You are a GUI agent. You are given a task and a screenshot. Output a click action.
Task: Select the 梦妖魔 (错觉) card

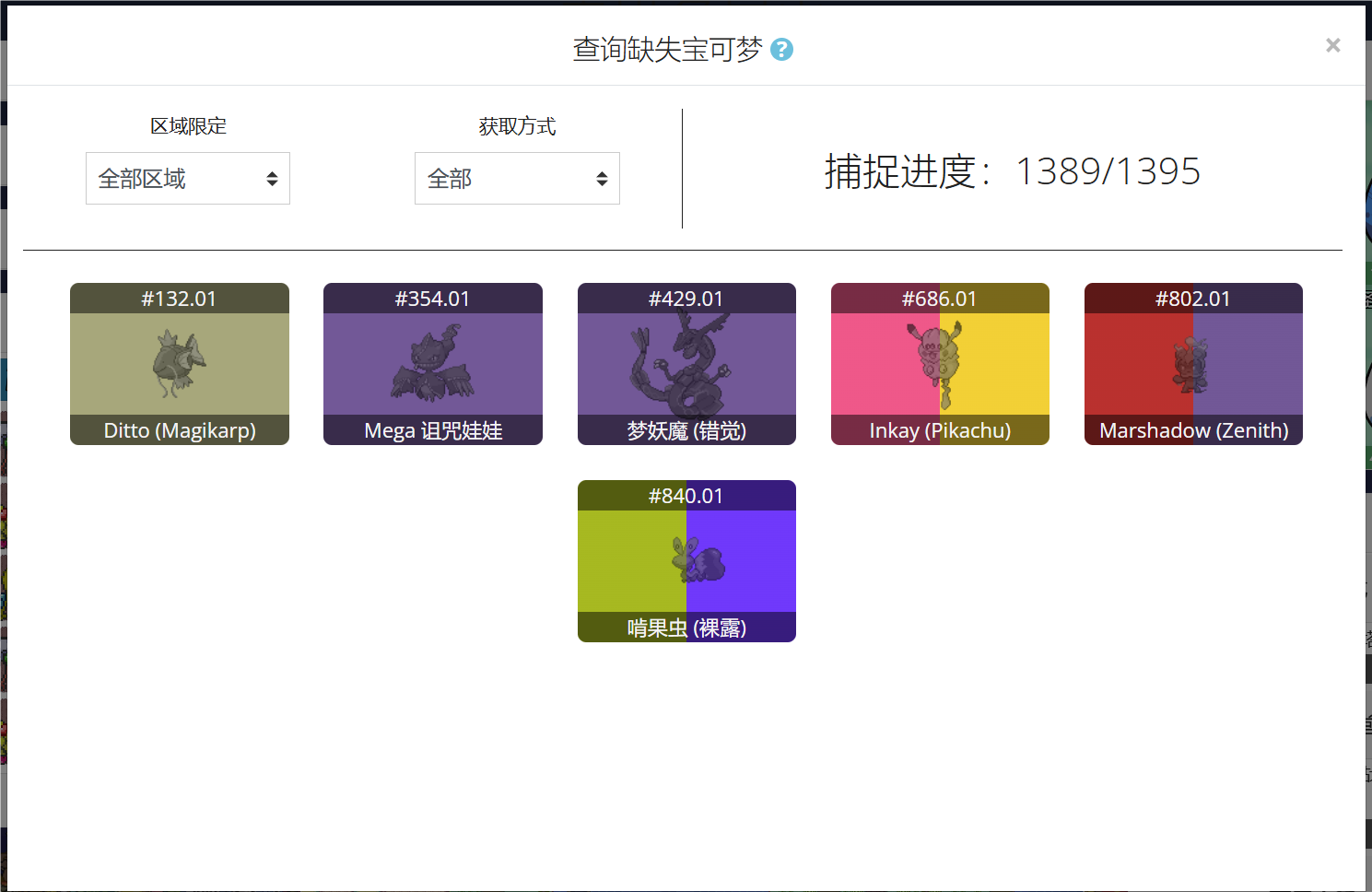[x=686, y=364]
